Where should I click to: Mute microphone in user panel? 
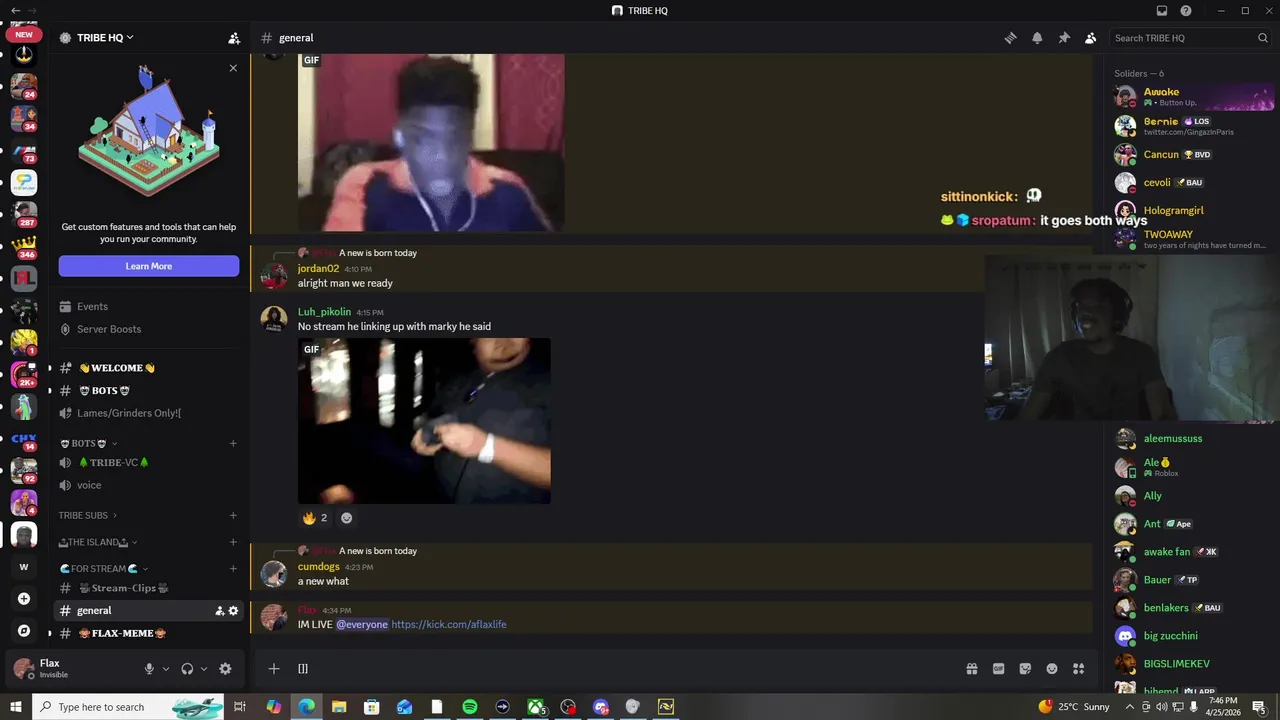pyautogui.click(x=149, y=669)
